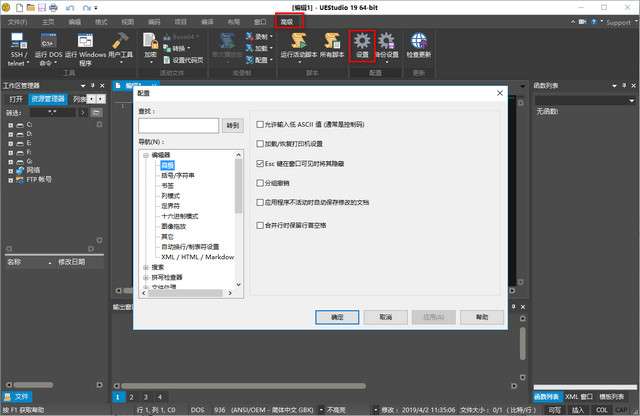Uncheck the Esc key hides window checkbox

pyautogui.click(x=260, y=163)
